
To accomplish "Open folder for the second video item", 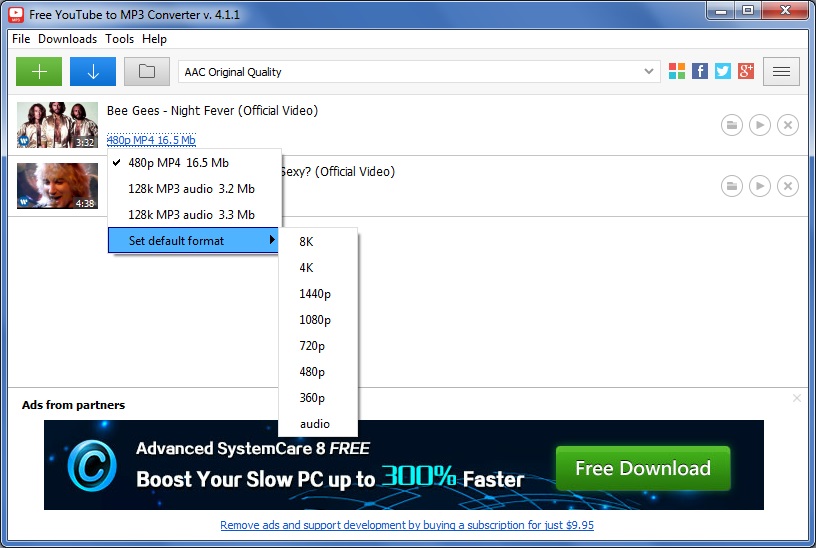I will pos(732,186).
